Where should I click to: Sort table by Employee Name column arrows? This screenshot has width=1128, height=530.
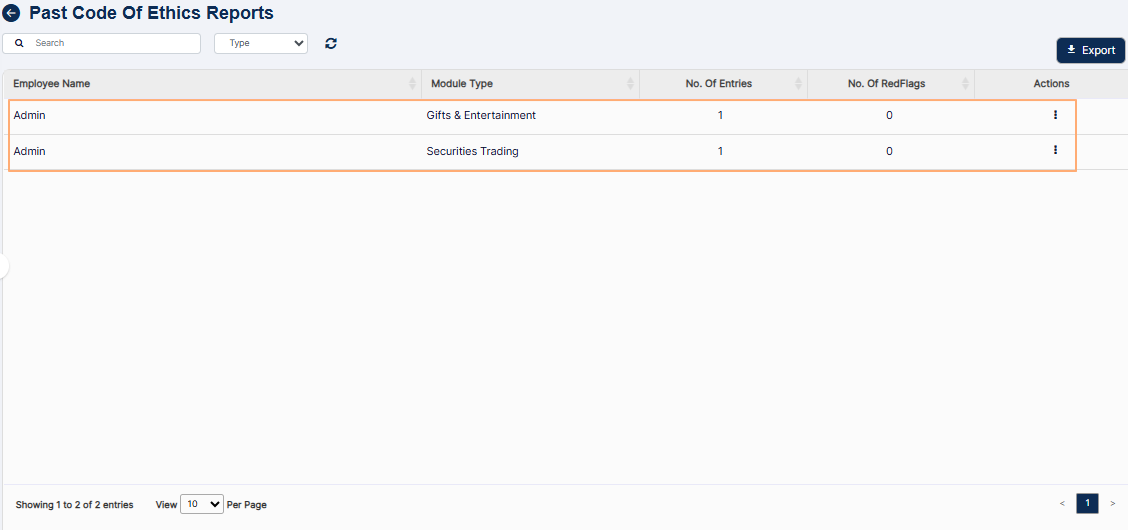(x=412, y=84)
